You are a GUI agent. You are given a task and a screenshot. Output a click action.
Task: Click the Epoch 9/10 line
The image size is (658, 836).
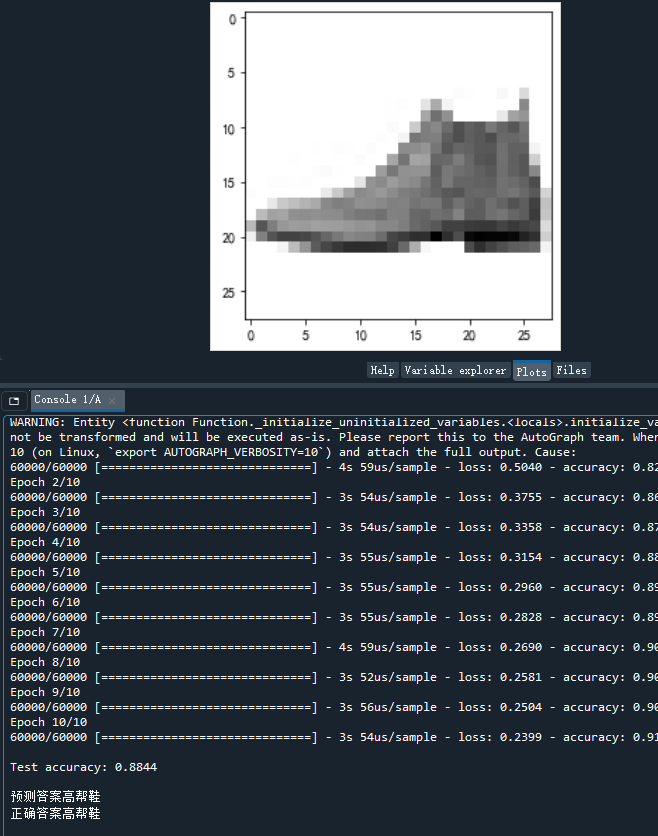tap(45, 692)
